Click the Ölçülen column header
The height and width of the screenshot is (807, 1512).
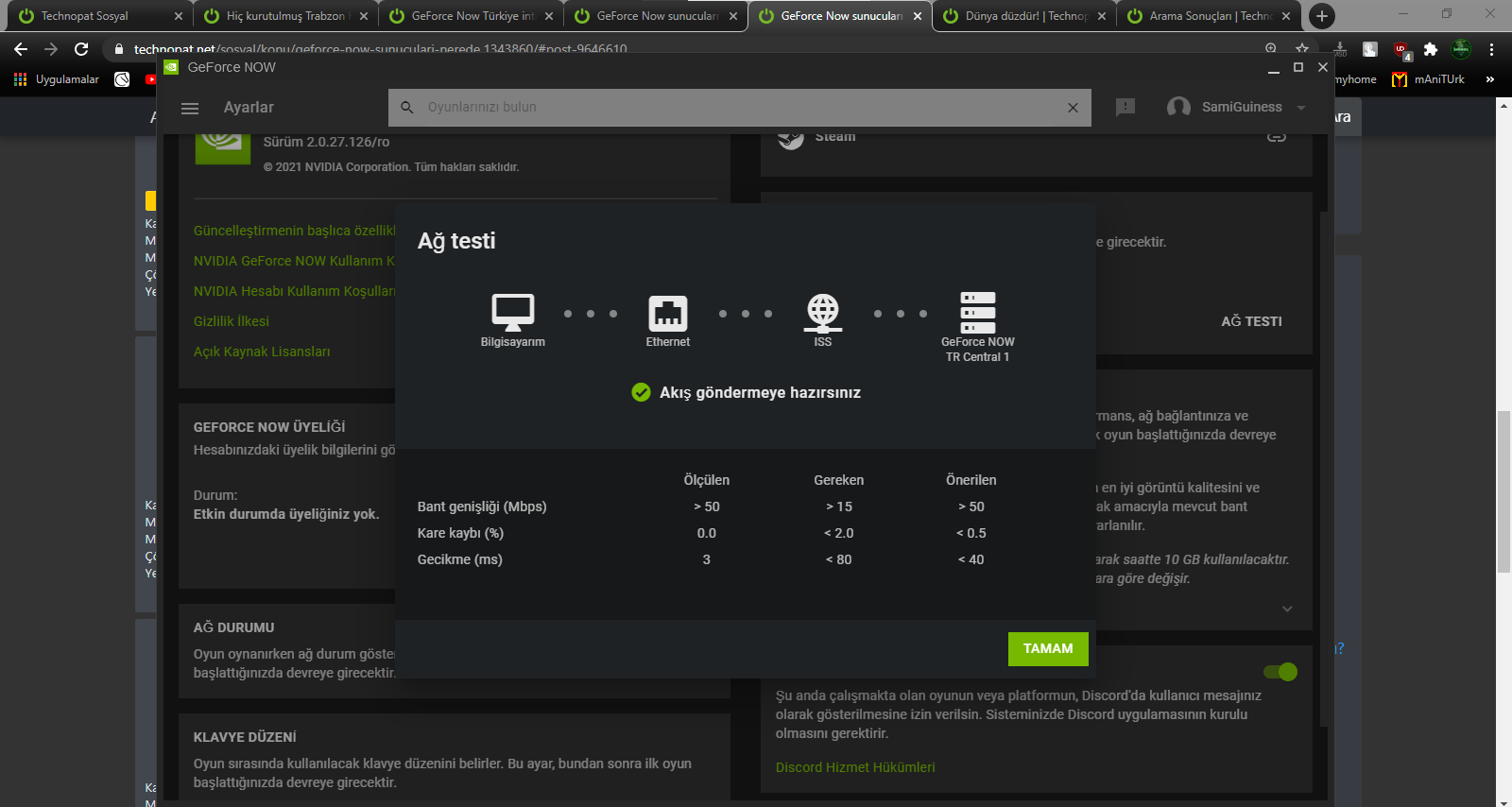pyautogui.click(x=707, y=480)
